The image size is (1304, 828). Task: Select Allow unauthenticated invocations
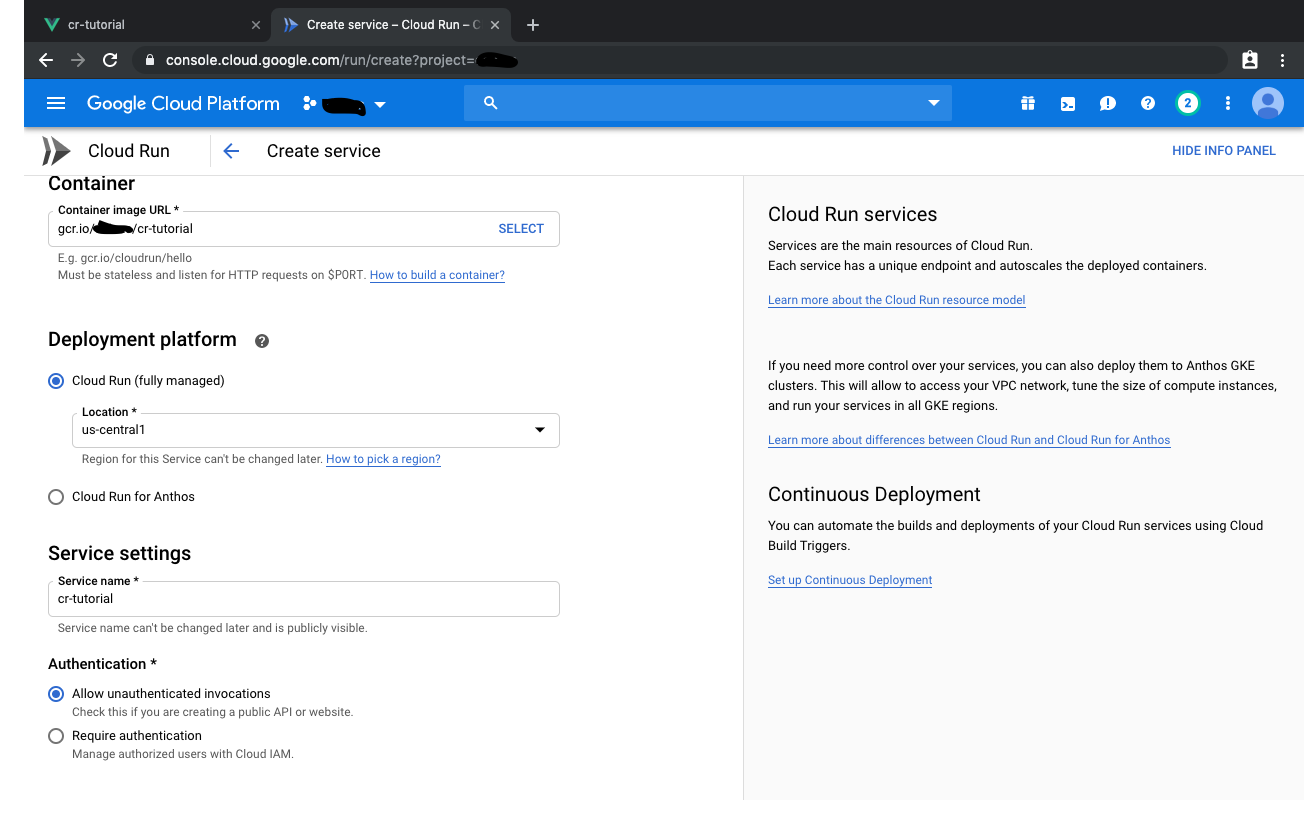56,694
